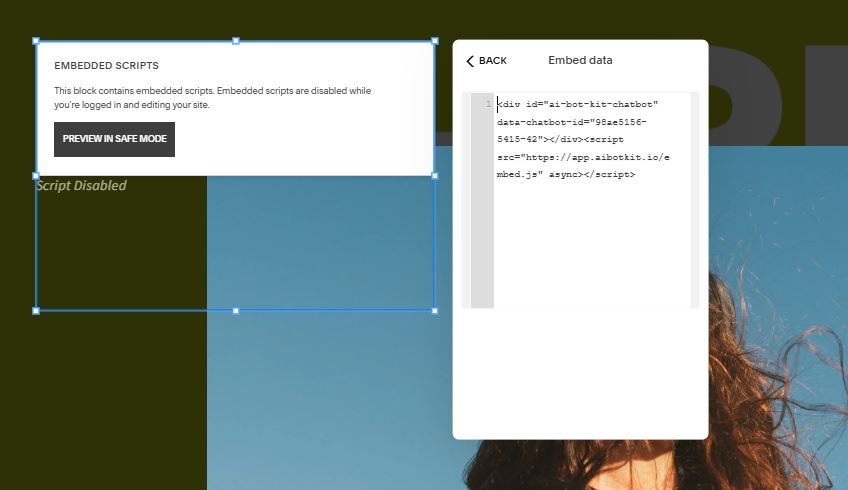The width and height of the screenshot is (848, 490).
Task: Click the top-left resize handle of block
Action: pos(36,41)
